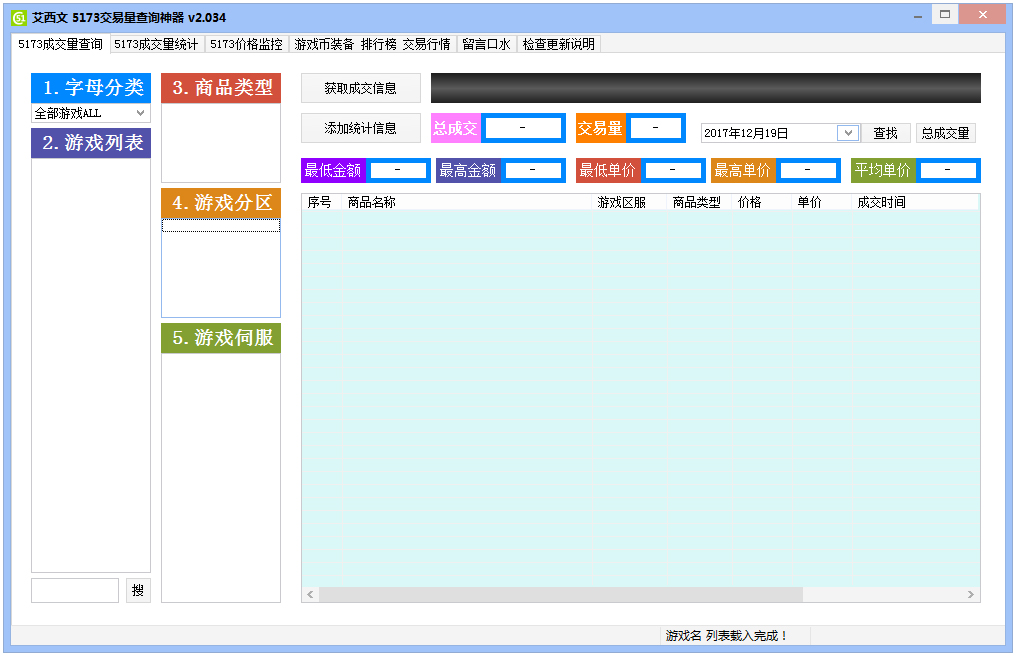The height and width of the screenshot is (657, 1018).
Task: Click the horizontal scrollbar left arrow
Action: tap(311, 595)
